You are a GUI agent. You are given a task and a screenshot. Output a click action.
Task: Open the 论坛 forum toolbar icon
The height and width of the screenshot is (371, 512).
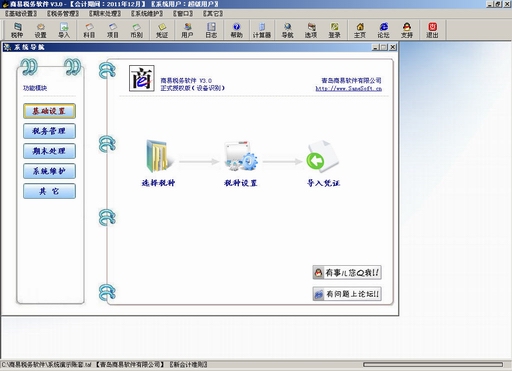pos(383,30)
